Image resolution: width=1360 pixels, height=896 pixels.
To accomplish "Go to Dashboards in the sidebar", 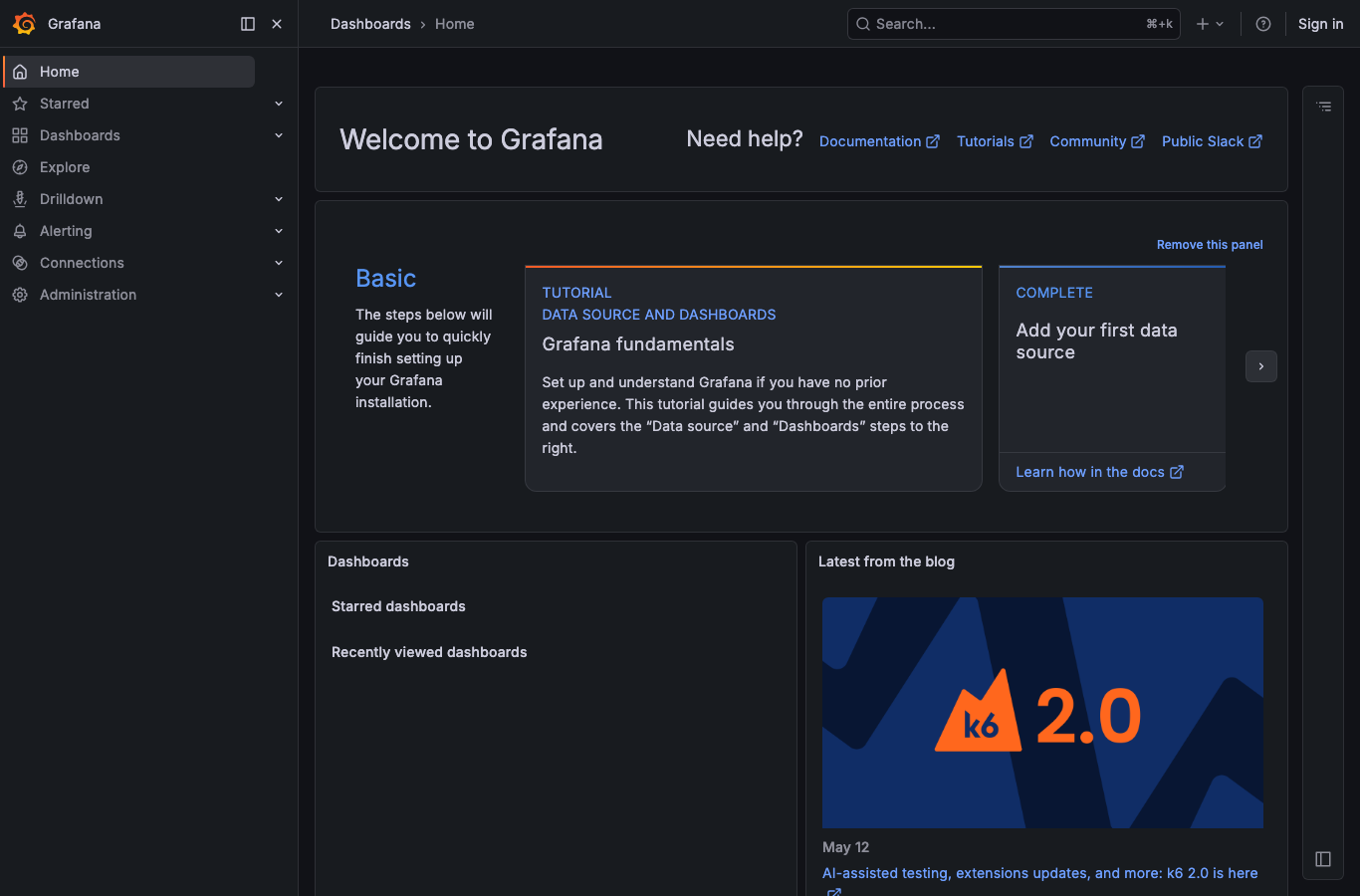I will click(80, 135).
